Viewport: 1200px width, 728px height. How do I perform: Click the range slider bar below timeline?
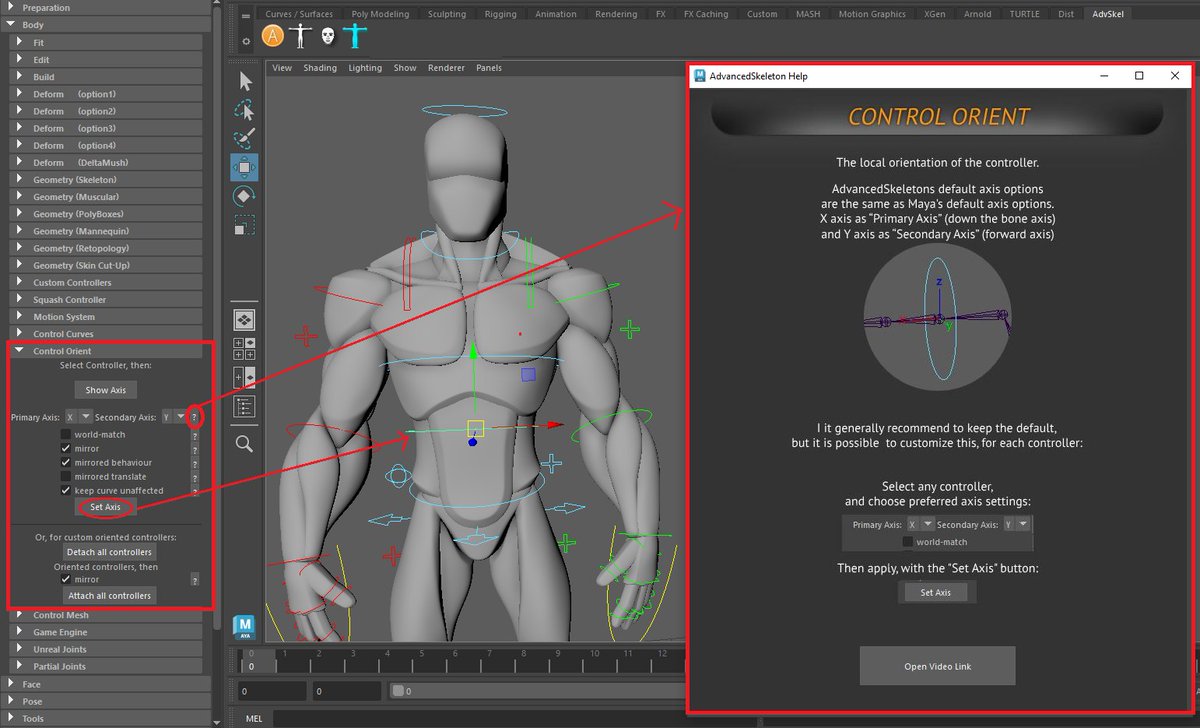click(538, 691)
